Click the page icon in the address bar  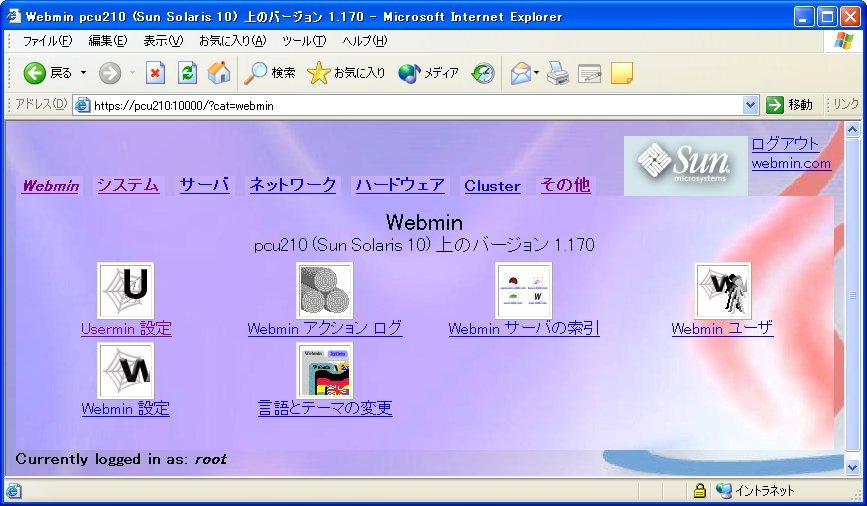point(82,105)
